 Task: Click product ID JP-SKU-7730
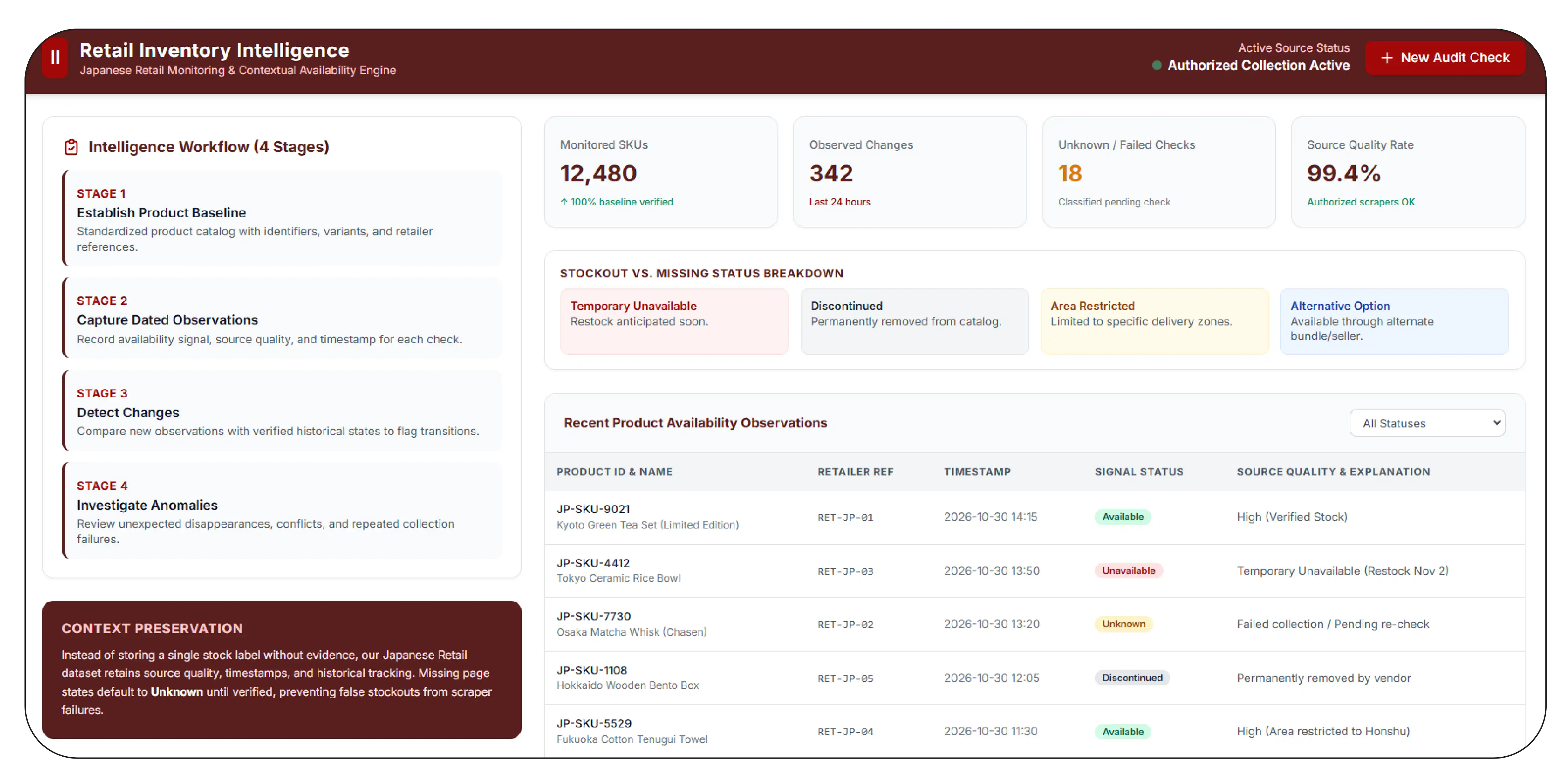(x=593, y=616)
